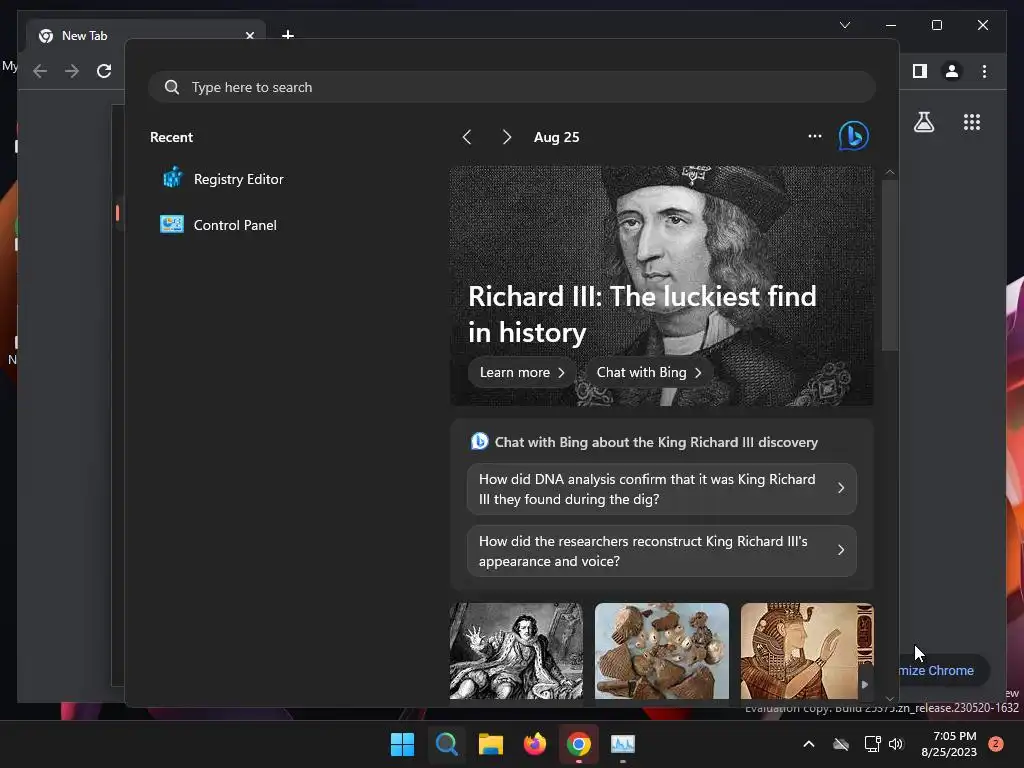Viewport: 1024px width, 768px height.
Task: Click the magnifier icon in search box
Action: [x=172, y=87]
